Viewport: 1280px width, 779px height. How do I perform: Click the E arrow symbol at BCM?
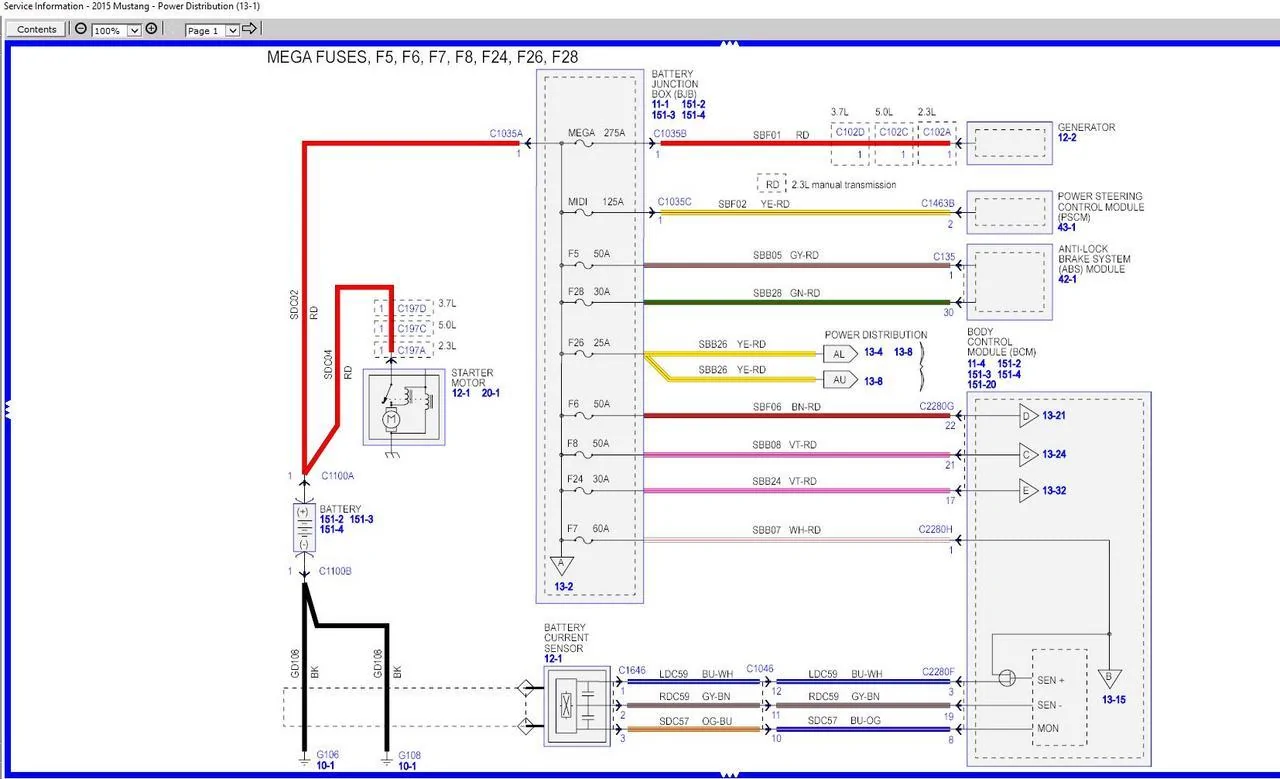[x=1028, y=491]
